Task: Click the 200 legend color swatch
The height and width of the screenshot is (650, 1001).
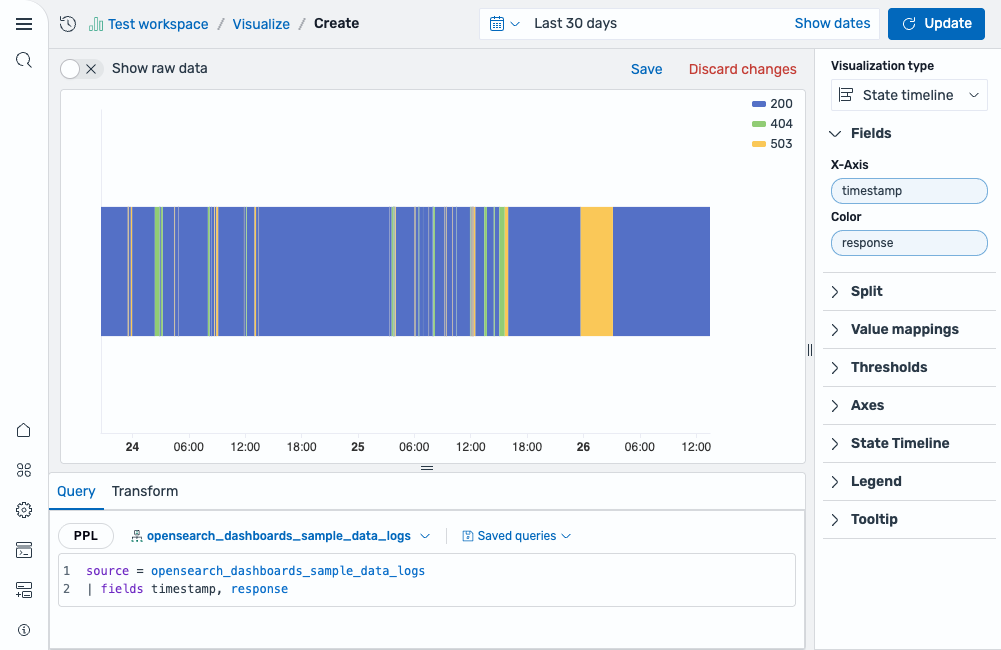Action: [758, 104]
